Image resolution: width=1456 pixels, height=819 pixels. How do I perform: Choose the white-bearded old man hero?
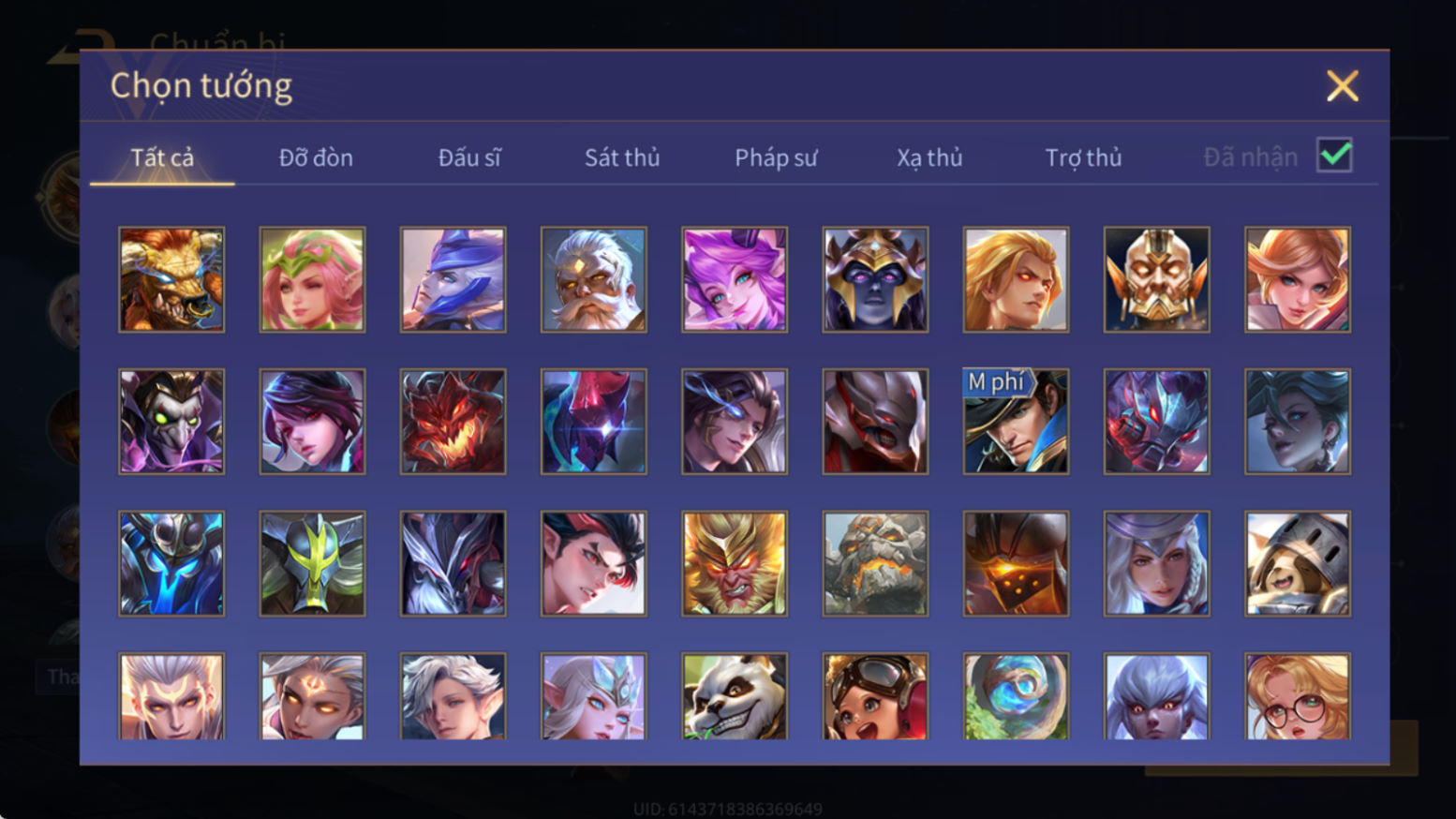tap(594, 279)
